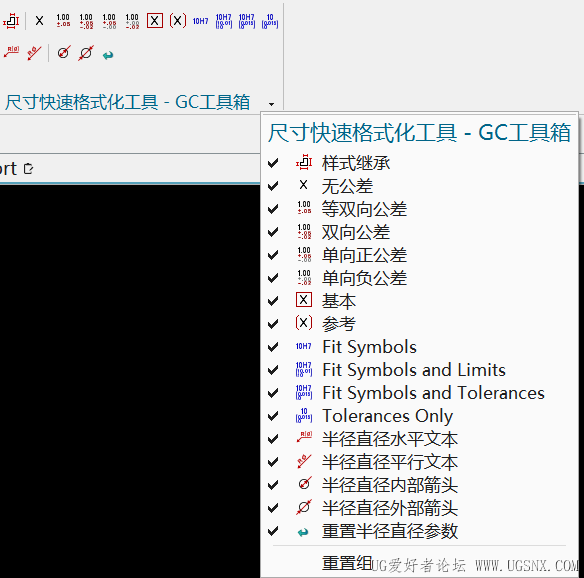Click the dropdown header 尺寸快速格式化工具 - GC工具箱

click(x=419, y=133)
